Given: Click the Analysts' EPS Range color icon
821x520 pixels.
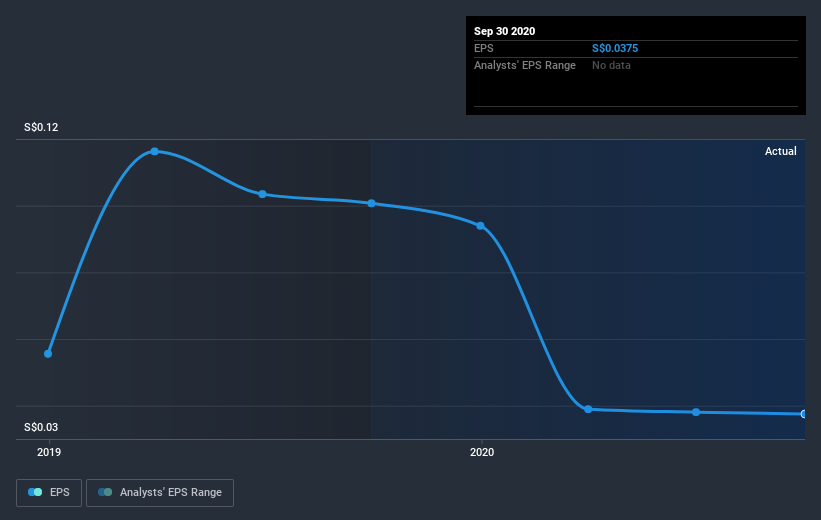Looking at the screenshot, I should pyautogui.click(x=105, y=492).
